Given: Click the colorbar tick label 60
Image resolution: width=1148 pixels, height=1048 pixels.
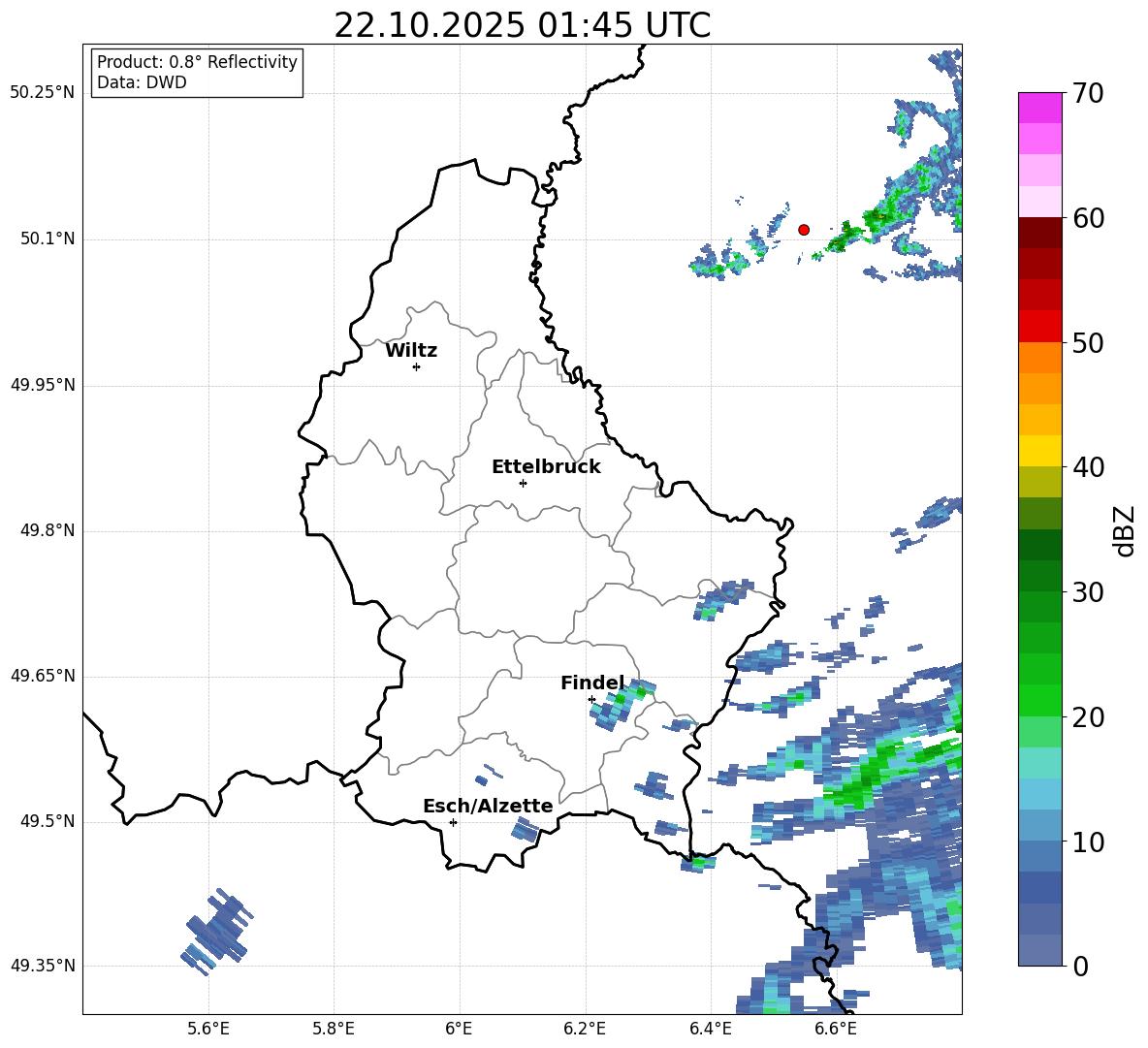Looking at the screenshot, I should 1088,218.
